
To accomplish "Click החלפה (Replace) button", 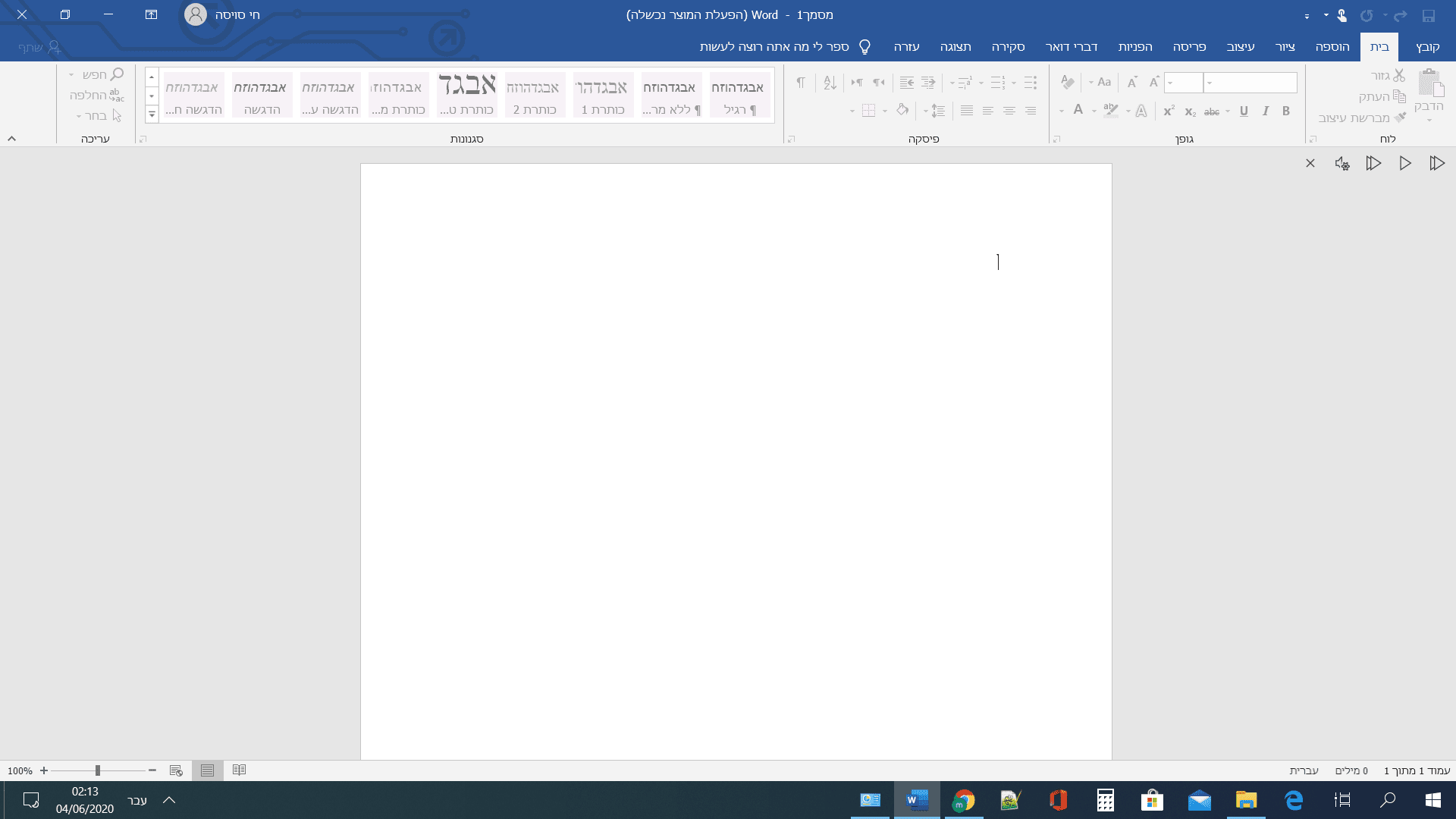I will (x=96, y=96).
